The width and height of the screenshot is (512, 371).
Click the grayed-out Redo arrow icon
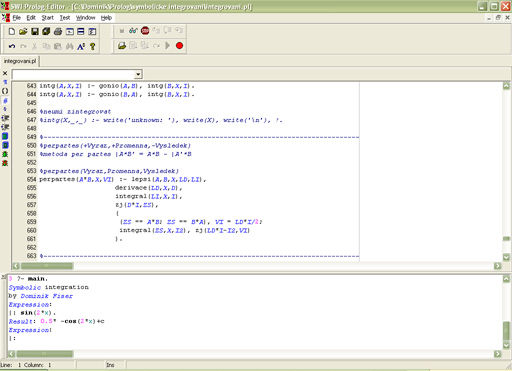click(23, 46)
